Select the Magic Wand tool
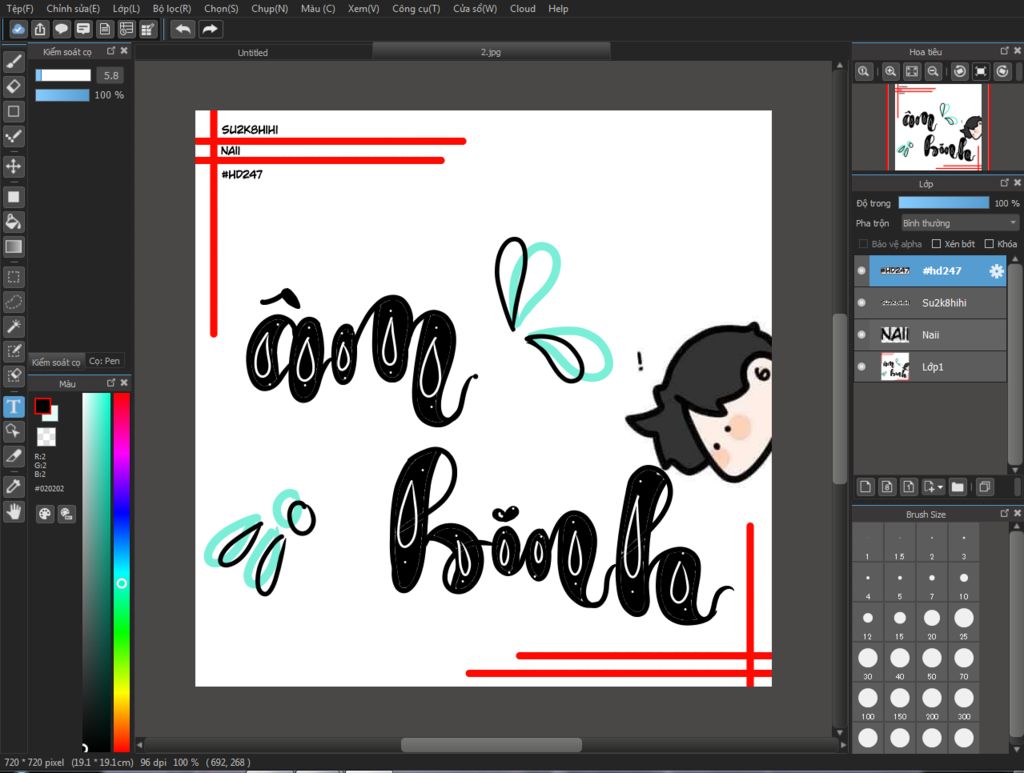This screenshot has width=1024, height=773. click(14, 326)
